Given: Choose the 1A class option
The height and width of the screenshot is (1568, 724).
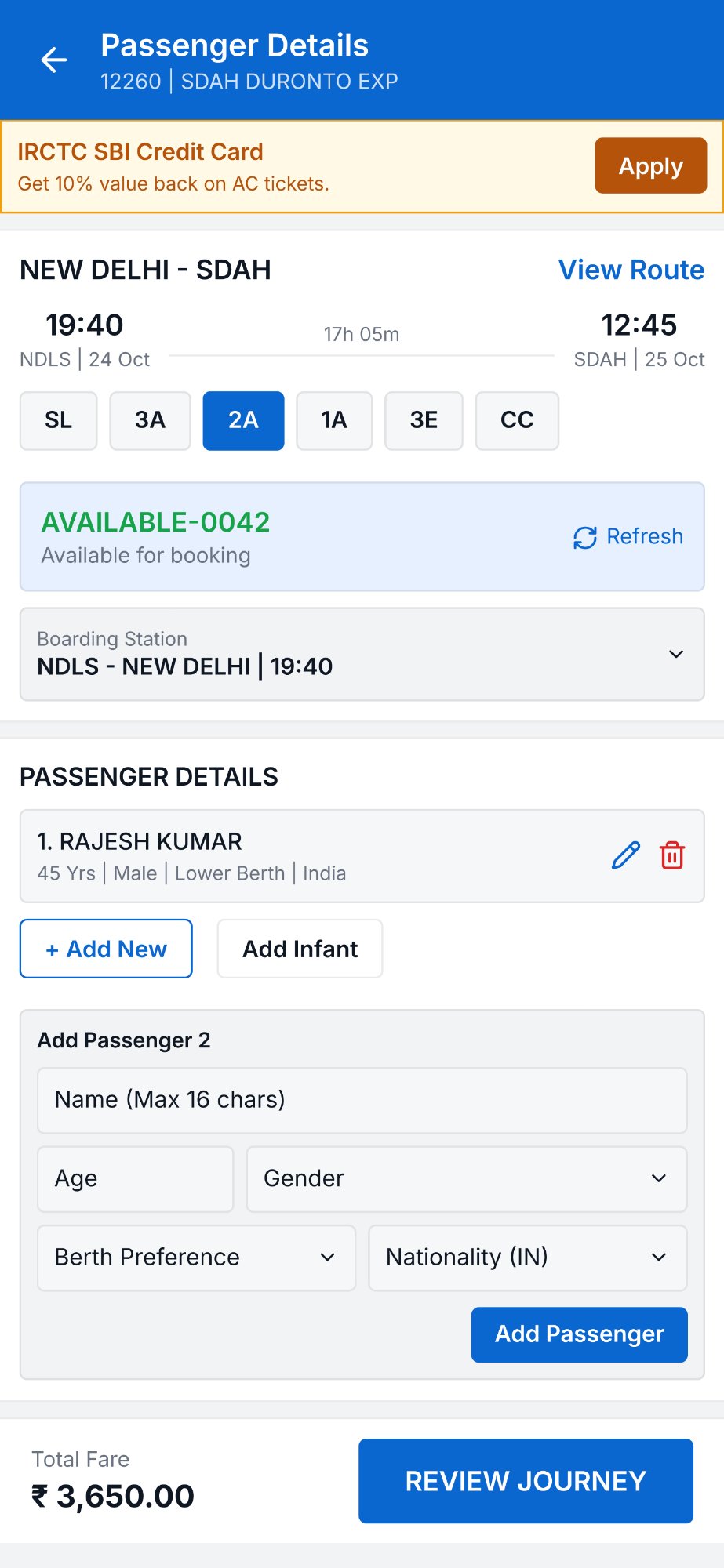Looking at the screenshot, I should (x=334, y=420).
